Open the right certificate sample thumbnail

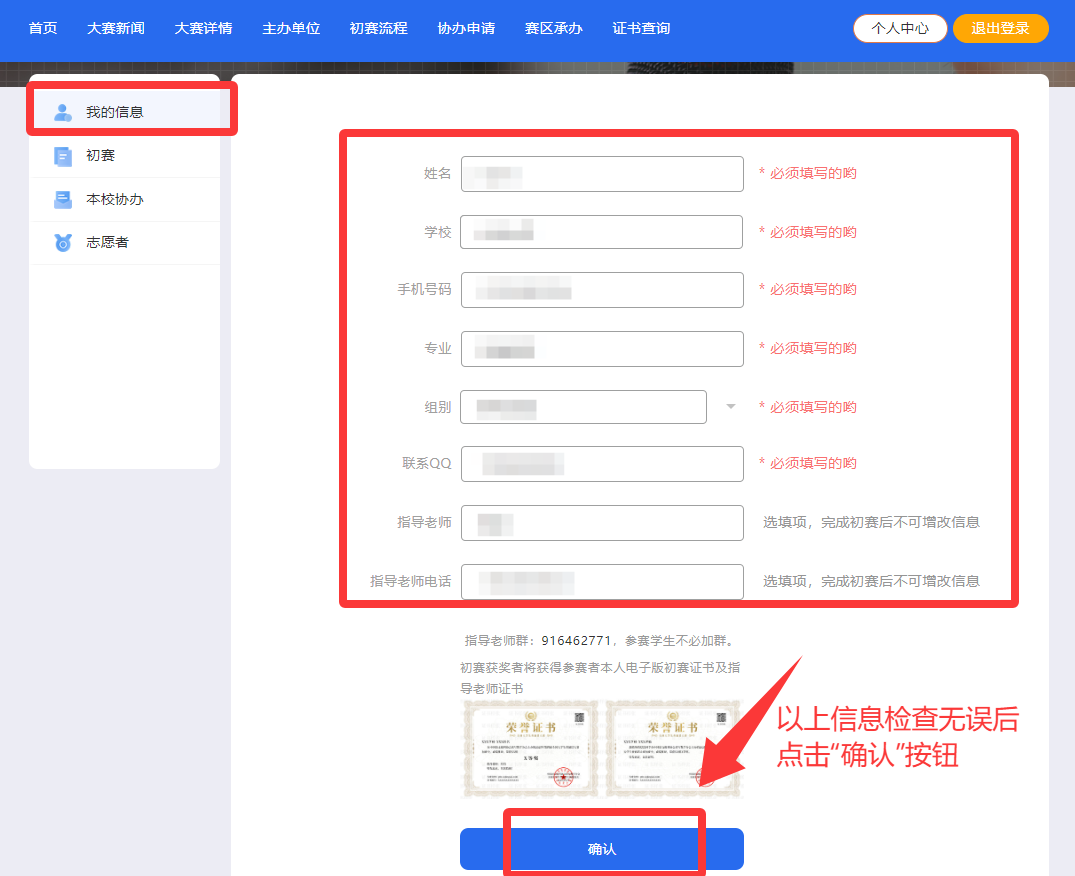tap(674, 749)
